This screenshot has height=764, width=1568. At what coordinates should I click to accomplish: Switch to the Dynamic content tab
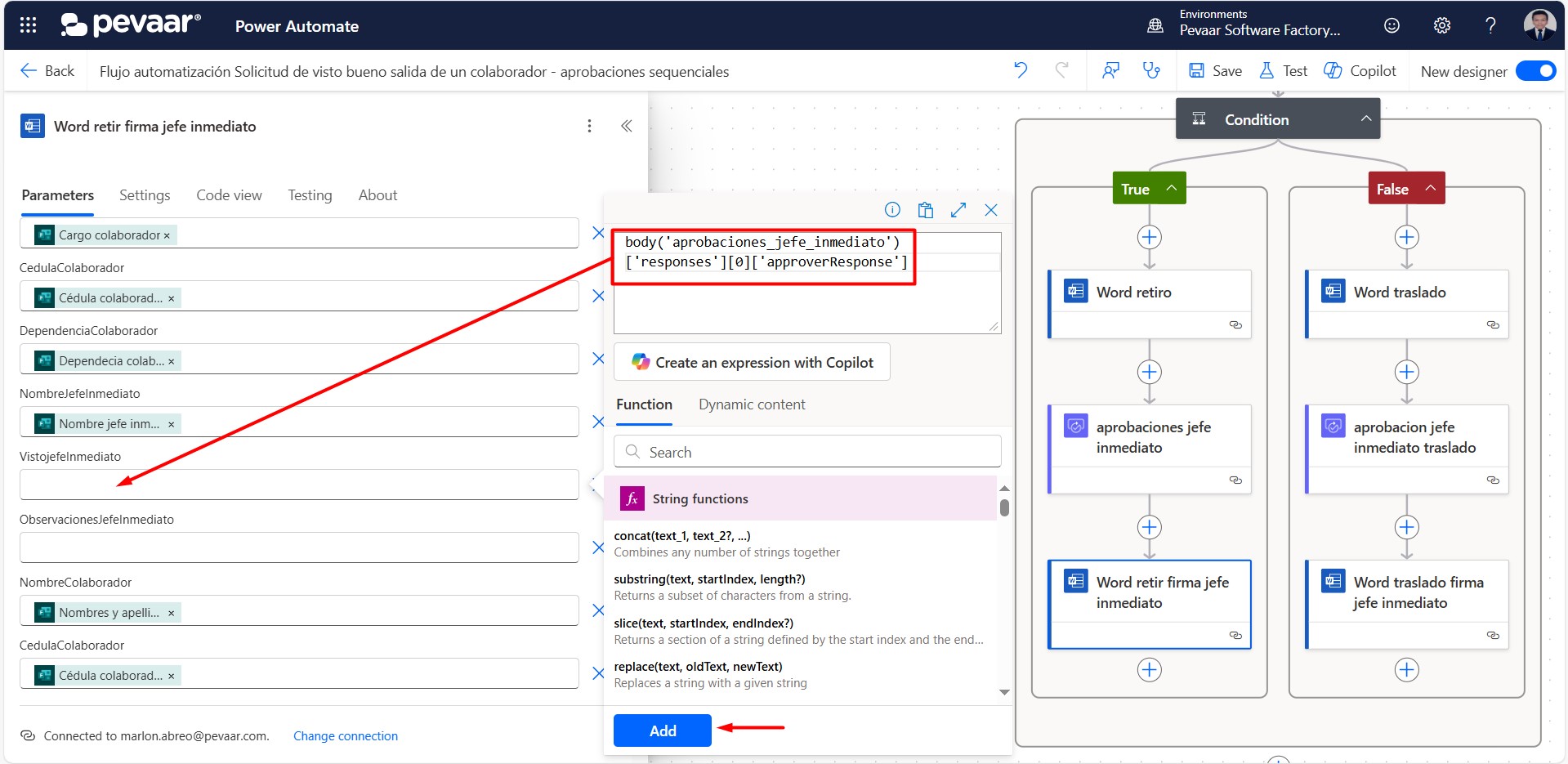click(752, 404)
